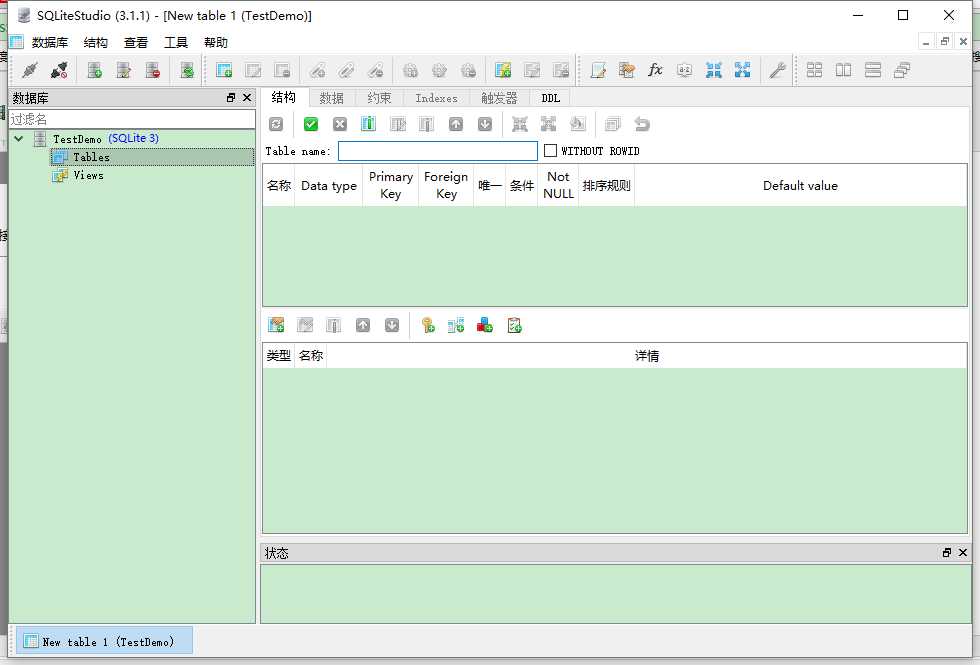Screen dimensions: 980x665
Task: Select the TestDemo (SQLite 3) database
Action: click(106, 138)
